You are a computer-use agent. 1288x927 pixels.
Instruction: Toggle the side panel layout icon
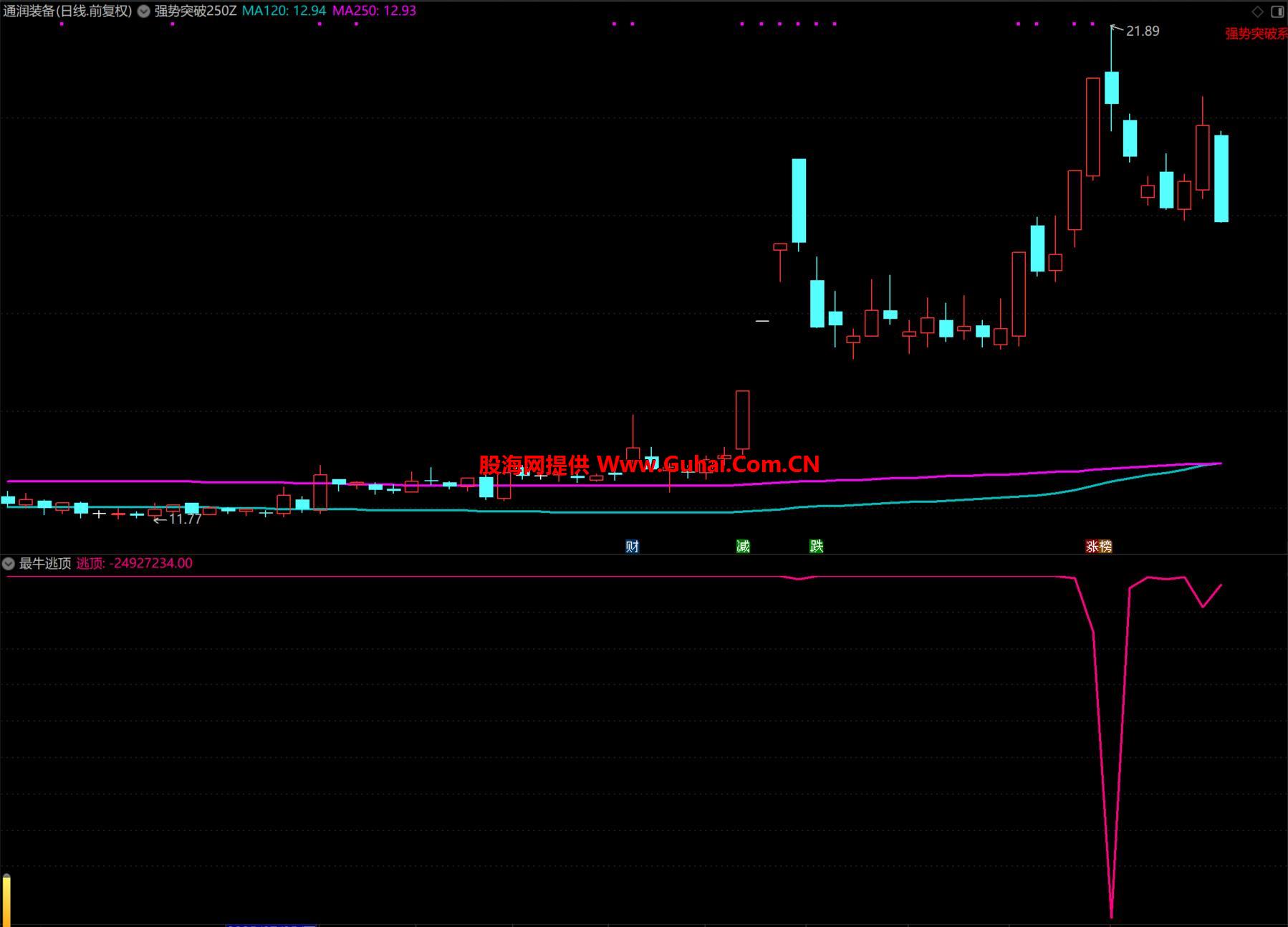(1277, 11)
